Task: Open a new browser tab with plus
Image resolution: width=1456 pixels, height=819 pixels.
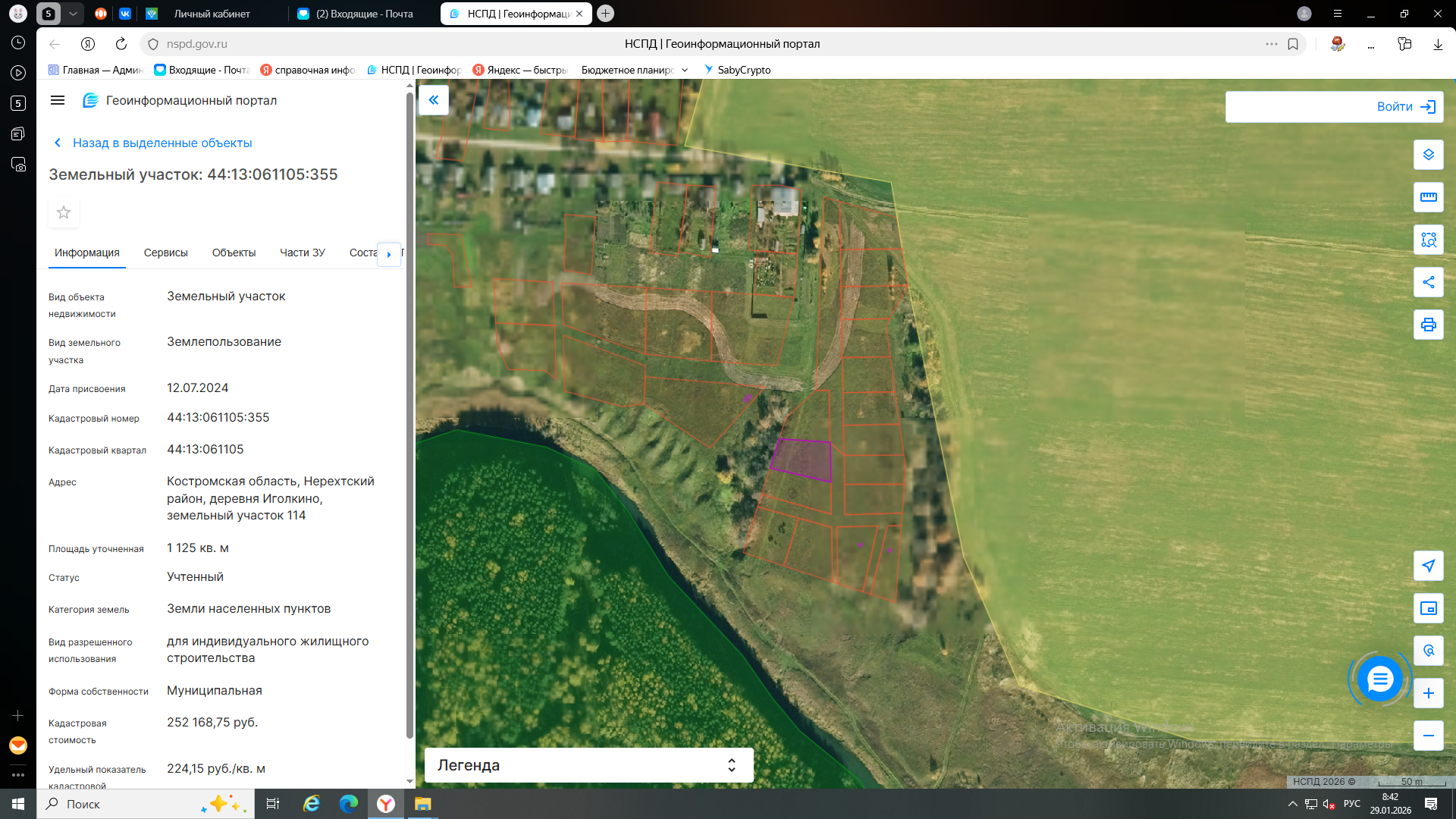Action: (x=605, y=14)
